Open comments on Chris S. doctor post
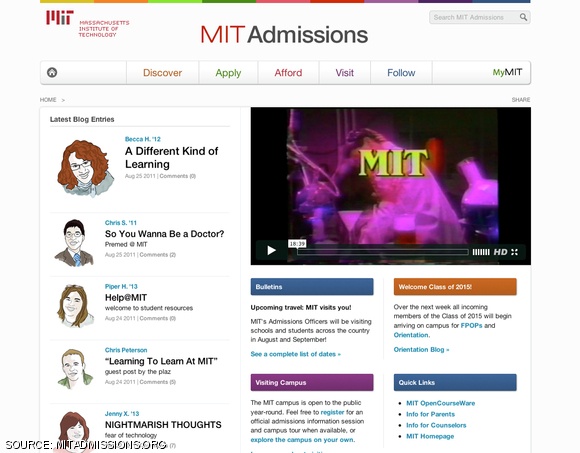Image resolution: width=580 pixels, height=453 pixels. point(158,255)
